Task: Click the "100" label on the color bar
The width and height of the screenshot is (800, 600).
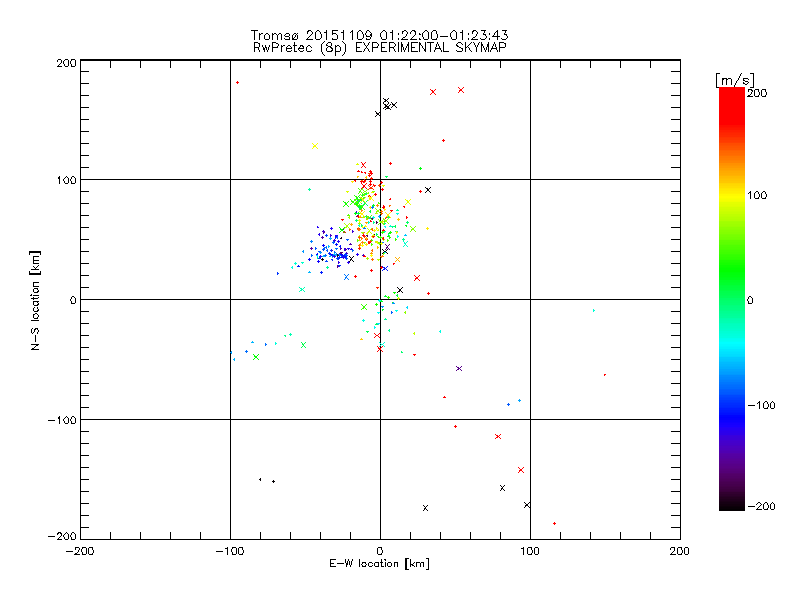Action: point(757,195)
